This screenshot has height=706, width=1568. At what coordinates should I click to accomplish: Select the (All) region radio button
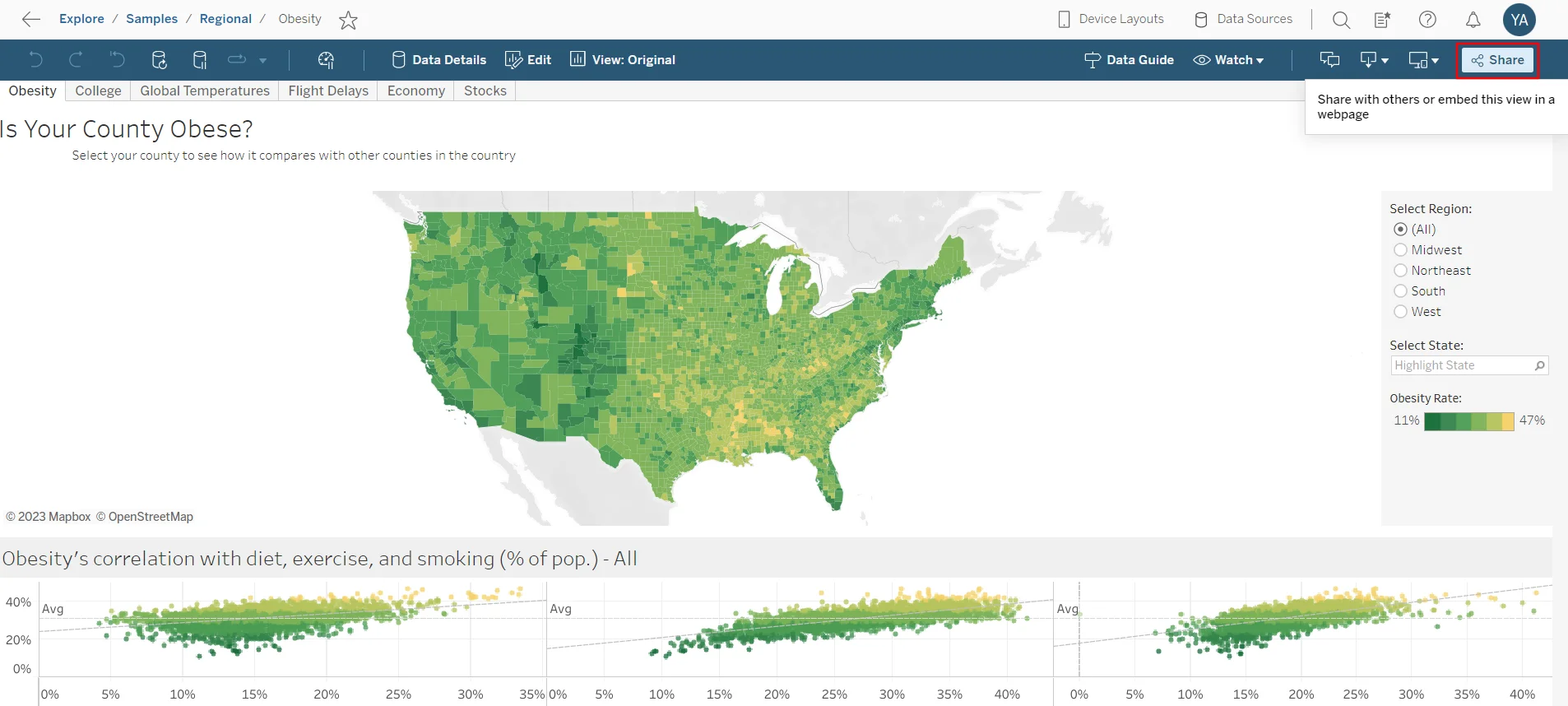coord(1400,230)
